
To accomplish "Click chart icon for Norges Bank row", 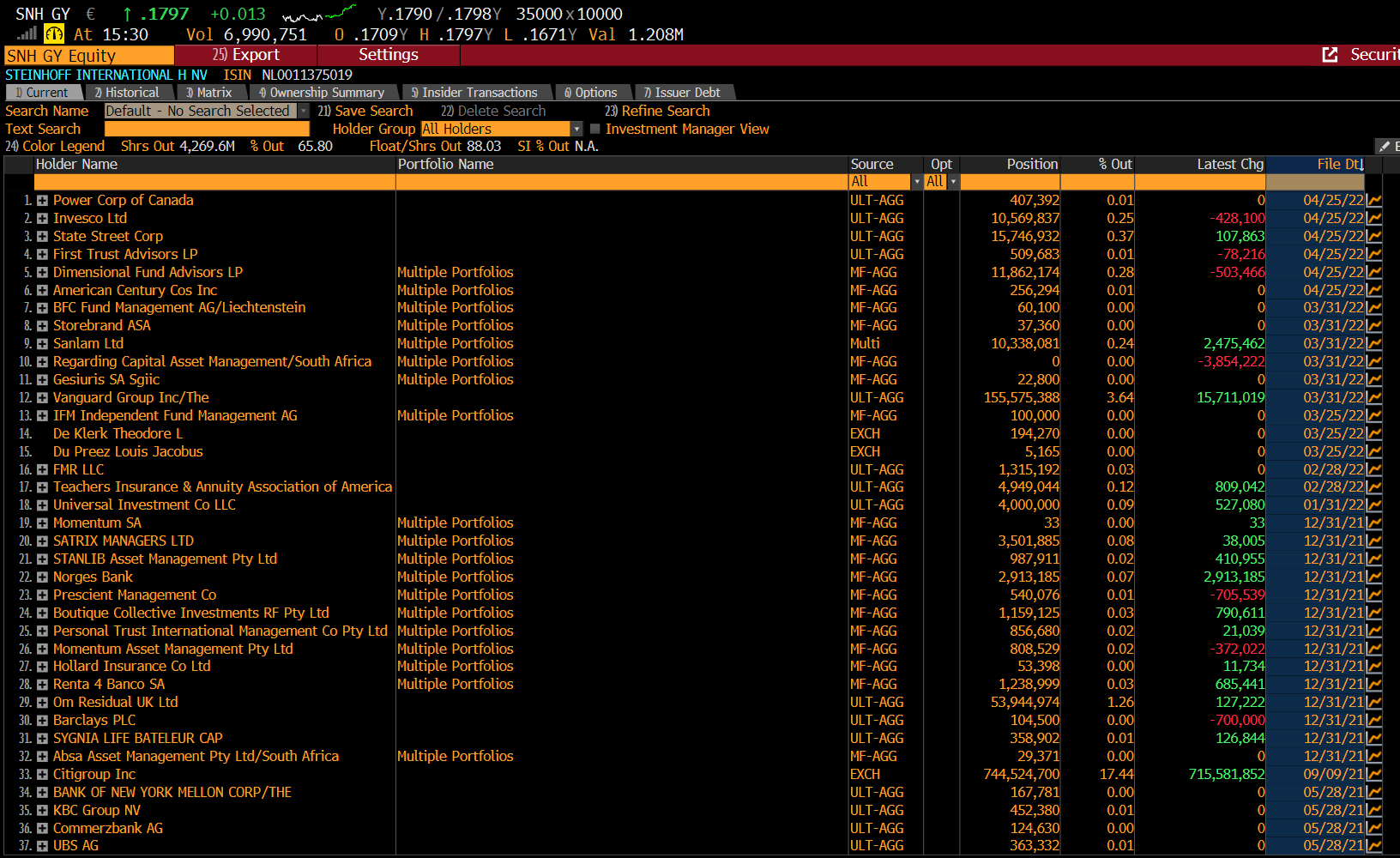I will (1374, 577).
